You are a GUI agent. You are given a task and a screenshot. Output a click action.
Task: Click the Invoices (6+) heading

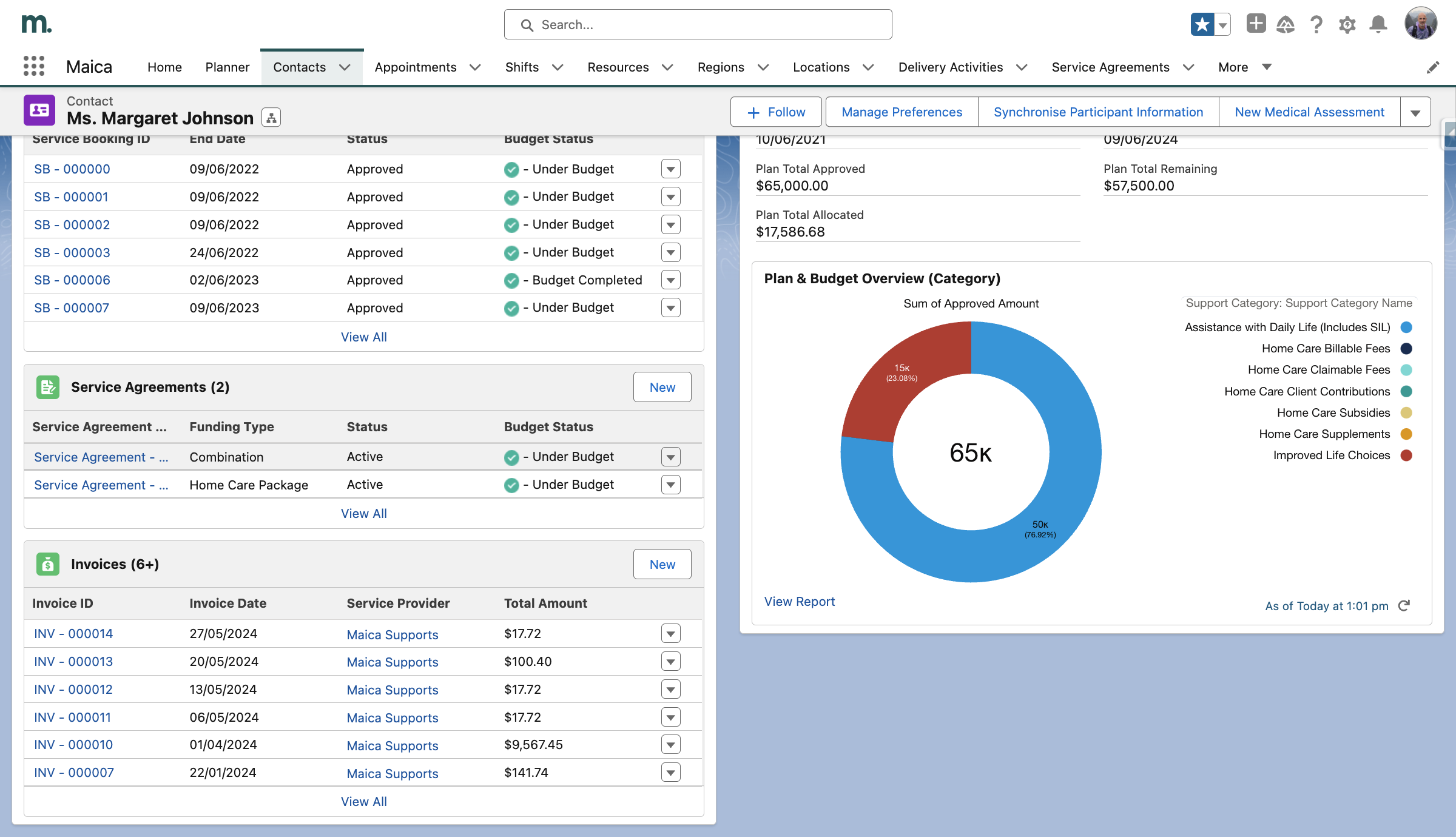pos(115,564)
